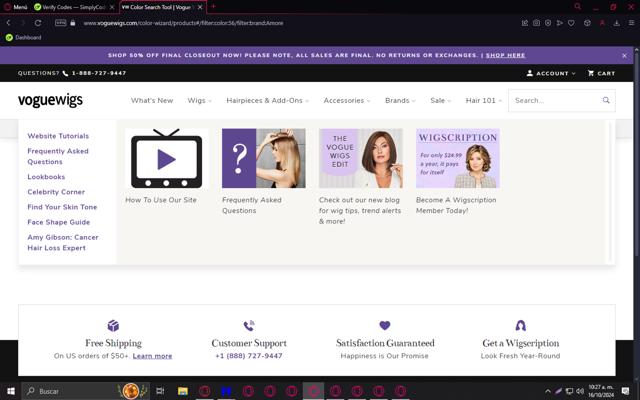This screenshot has width=640, height=400.
Task: Click the phone icon next to 1-888-727-9447
Action: click(x=65, y=73)
